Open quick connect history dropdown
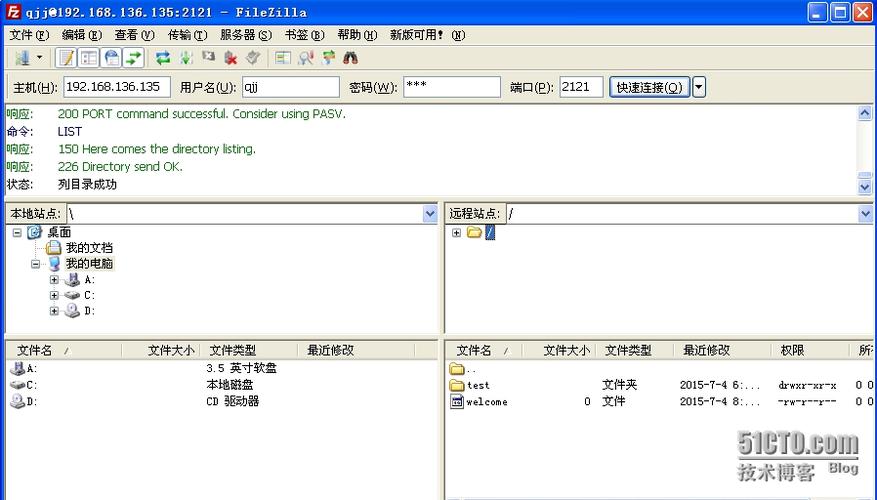This screenshot has width=877, height=500. click(699, 87)
